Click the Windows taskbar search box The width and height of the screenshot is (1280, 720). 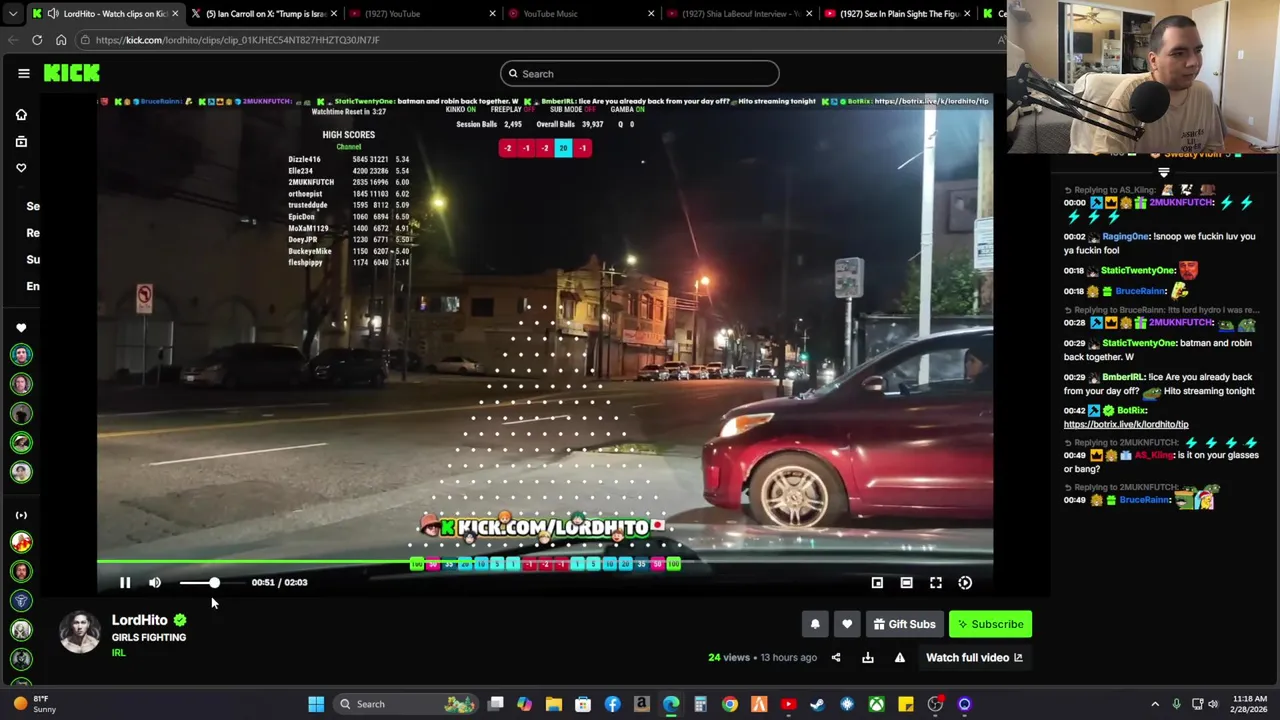click(x=406, y=704)
